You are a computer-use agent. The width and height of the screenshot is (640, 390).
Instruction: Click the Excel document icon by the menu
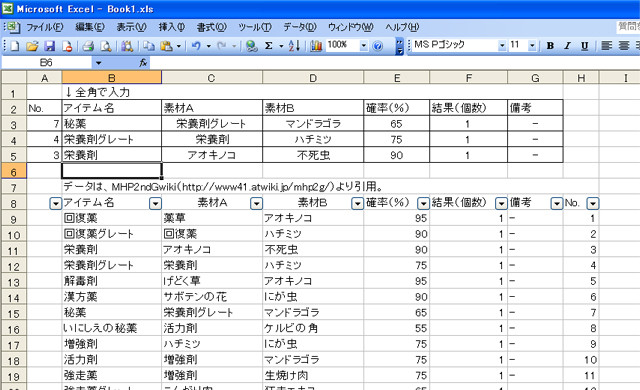(x=13, y=27)
